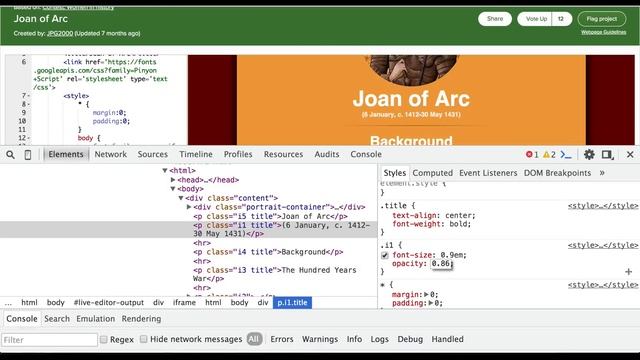This screenshot has width=640, height=360.
Task: Collapse the body element
Action: (x=173, y=189)
